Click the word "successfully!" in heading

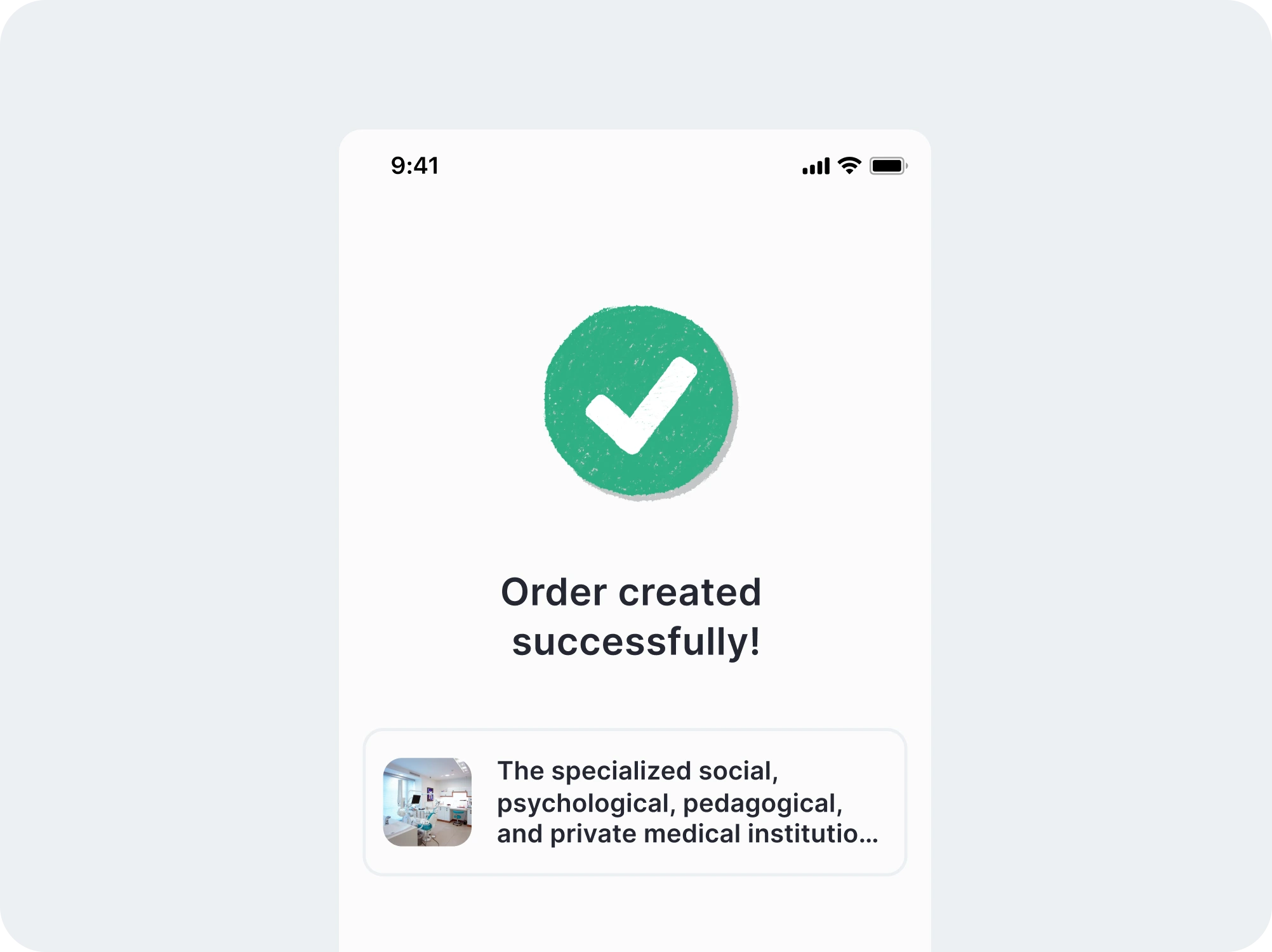[x=636, y=641]
